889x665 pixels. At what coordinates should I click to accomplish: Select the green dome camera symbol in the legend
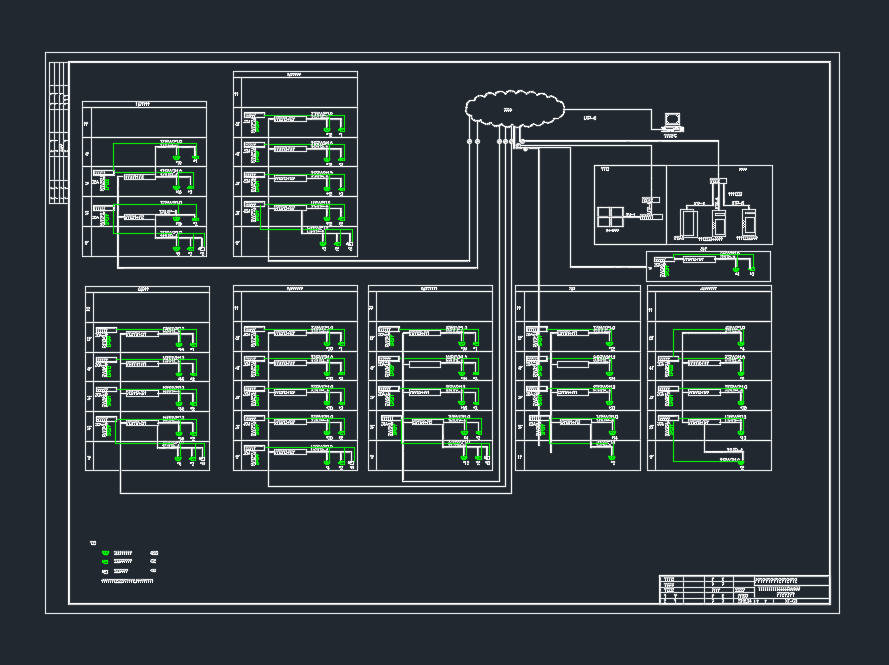pyautogui.click(x=105, y=553)
